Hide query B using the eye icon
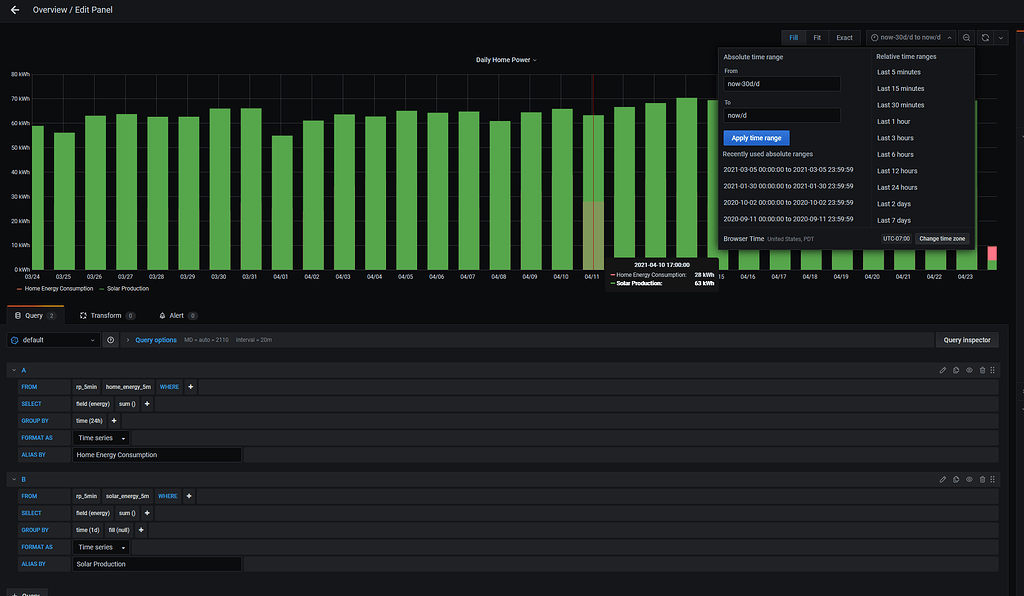 click(x=968, y=479)
